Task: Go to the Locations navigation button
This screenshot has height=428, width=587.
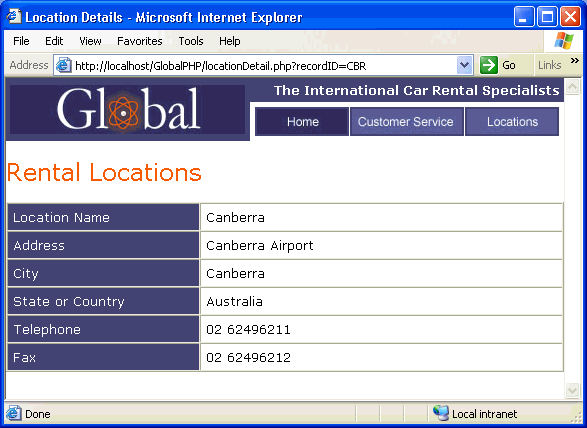Action: tap(512, 122)
